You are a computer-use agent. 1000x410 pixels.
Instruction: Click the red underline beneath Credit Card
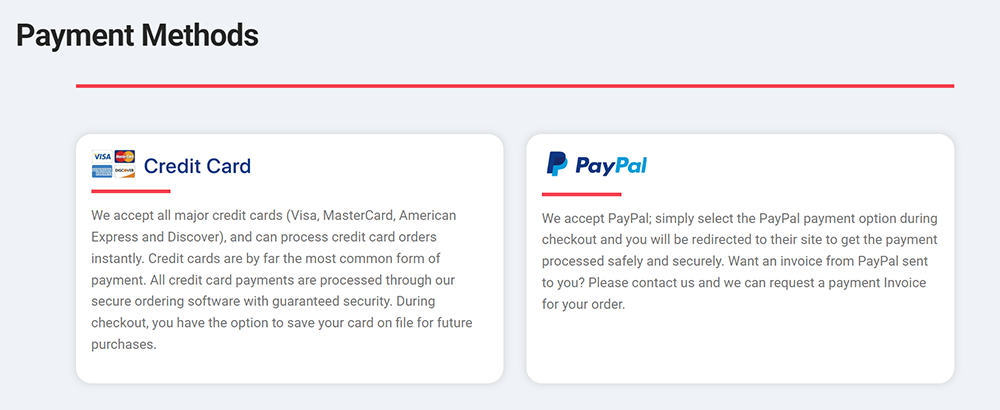click(130, 191)
